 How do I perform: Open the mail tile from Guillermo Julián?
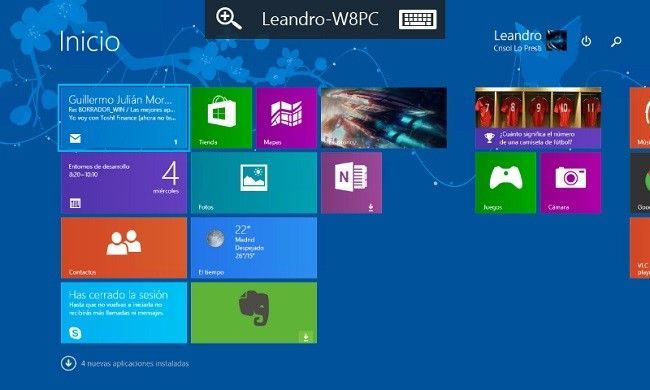coord(124,118)
